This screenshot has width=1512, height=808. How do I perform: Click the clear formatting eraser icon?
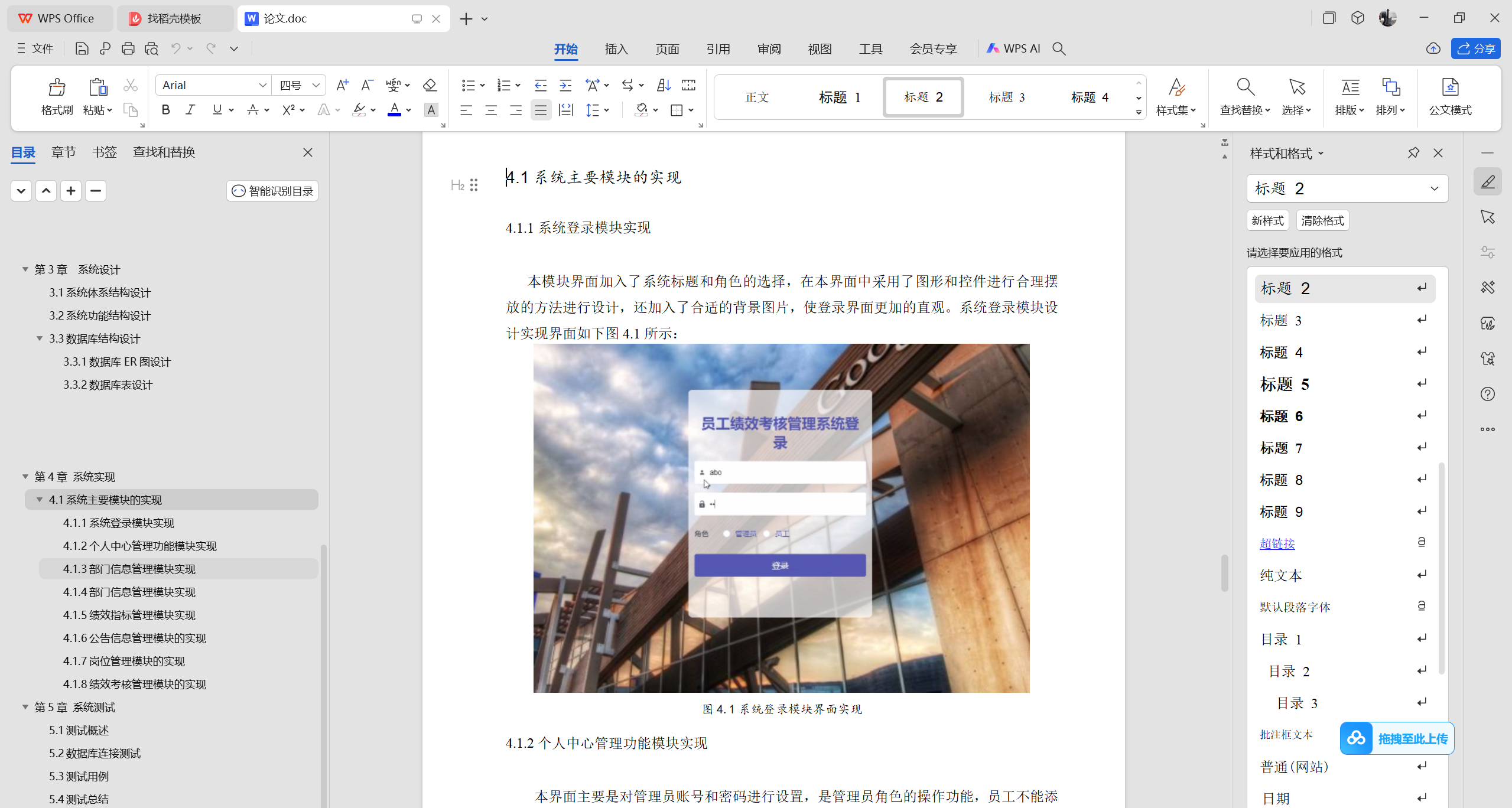pos(430,85)
